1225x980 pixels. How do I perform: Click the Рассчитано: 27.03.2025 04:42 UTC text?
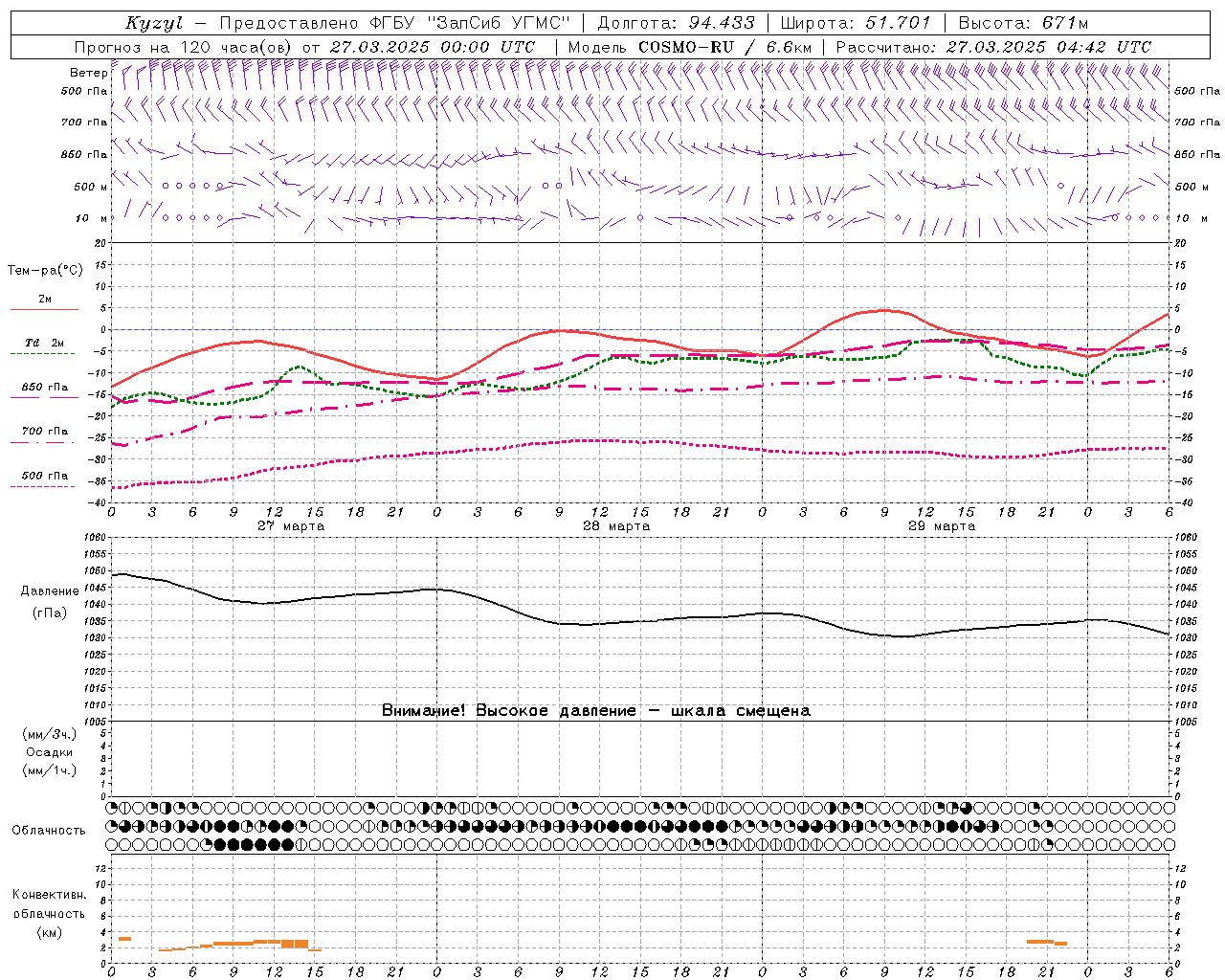993,47
